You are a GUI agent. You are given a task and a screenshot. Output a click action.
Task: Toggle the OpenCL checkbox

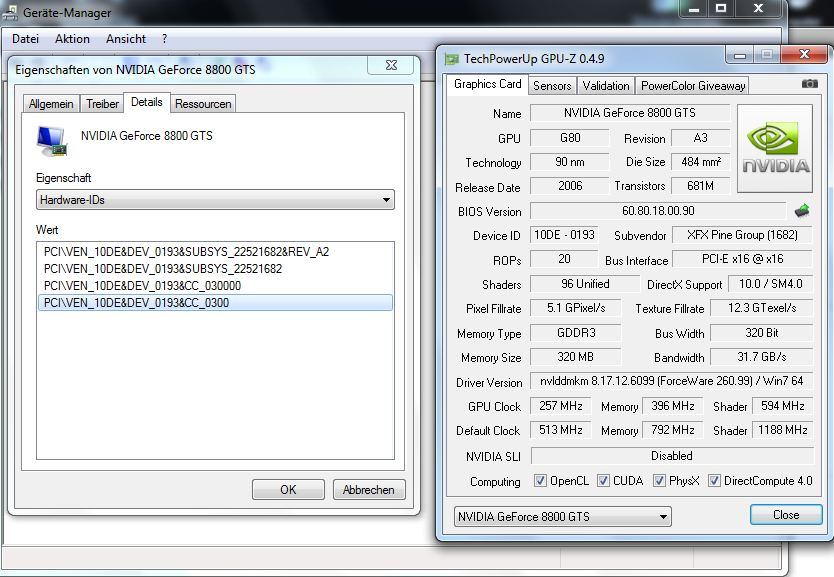click(540, 481)
